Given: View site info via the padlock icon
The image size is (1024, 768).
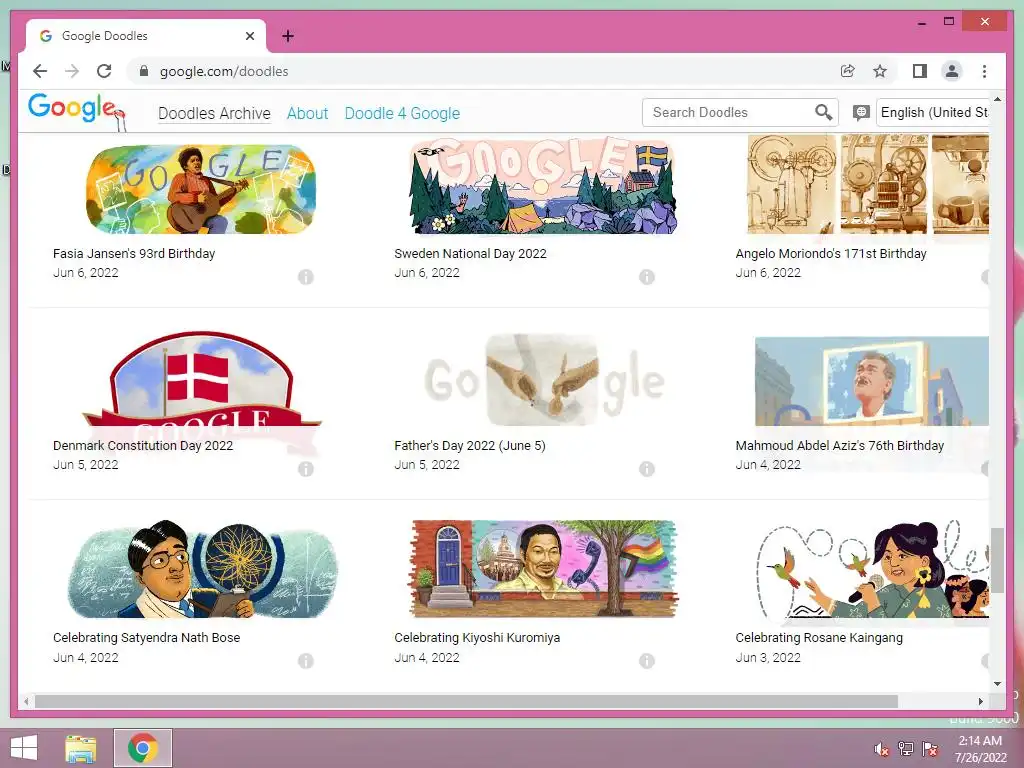Looking at the screenshot, I should [x=144, y=71].
